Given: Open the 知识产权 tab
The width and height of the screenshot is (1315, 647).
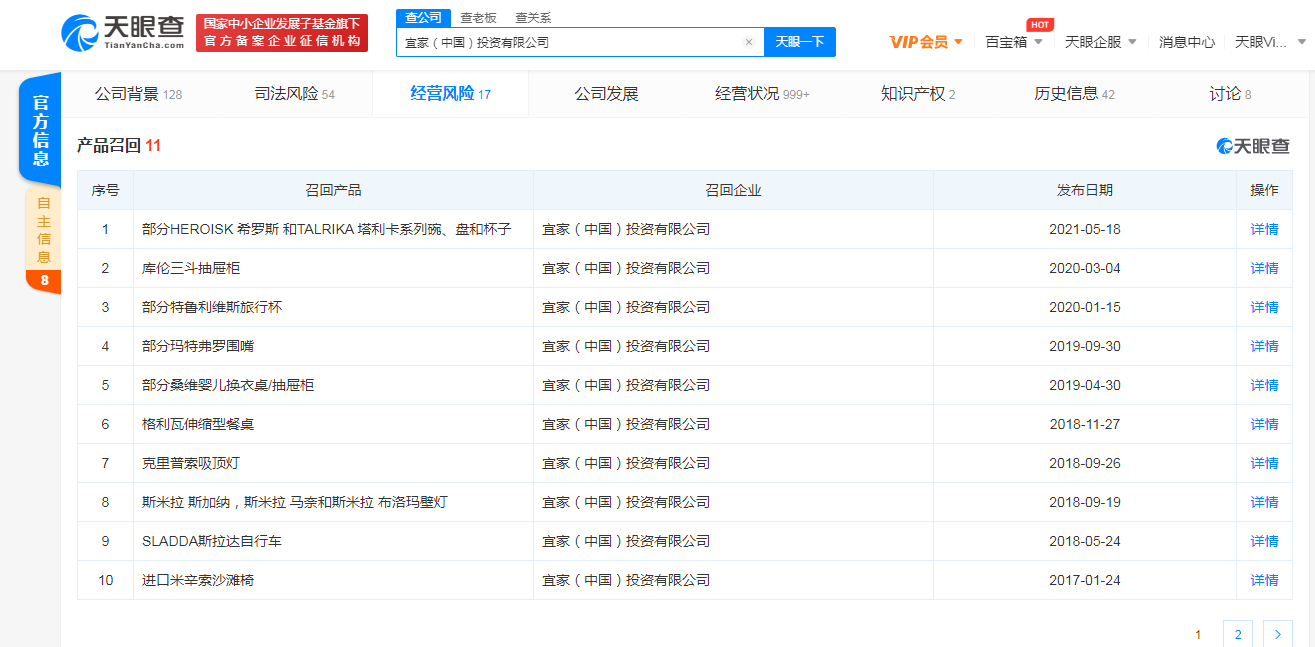Looking at the screenshot, I should [x=917, y=94].
